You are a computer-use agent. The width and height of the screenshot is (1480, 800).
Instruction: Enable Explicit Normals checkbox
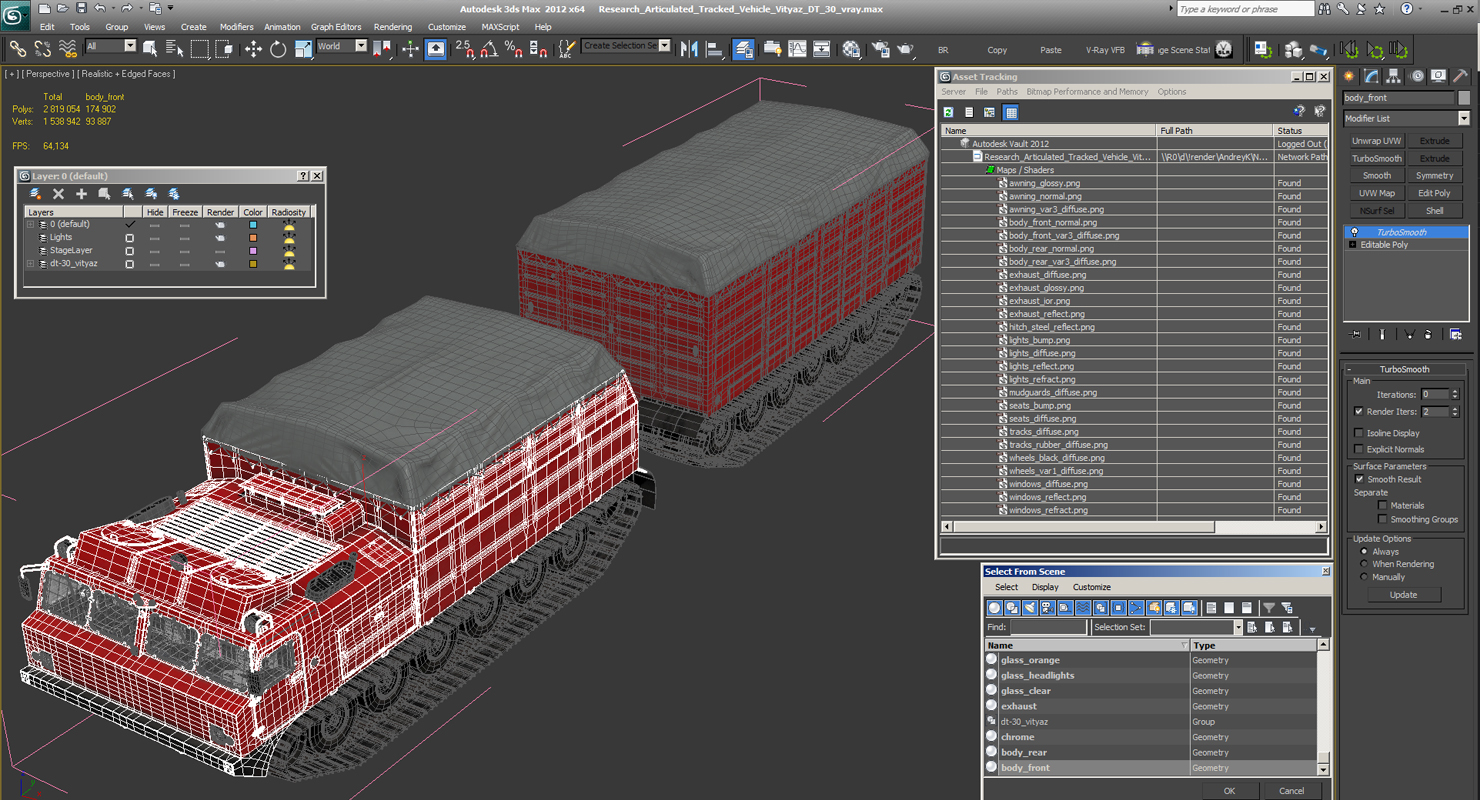(1358, 449)
